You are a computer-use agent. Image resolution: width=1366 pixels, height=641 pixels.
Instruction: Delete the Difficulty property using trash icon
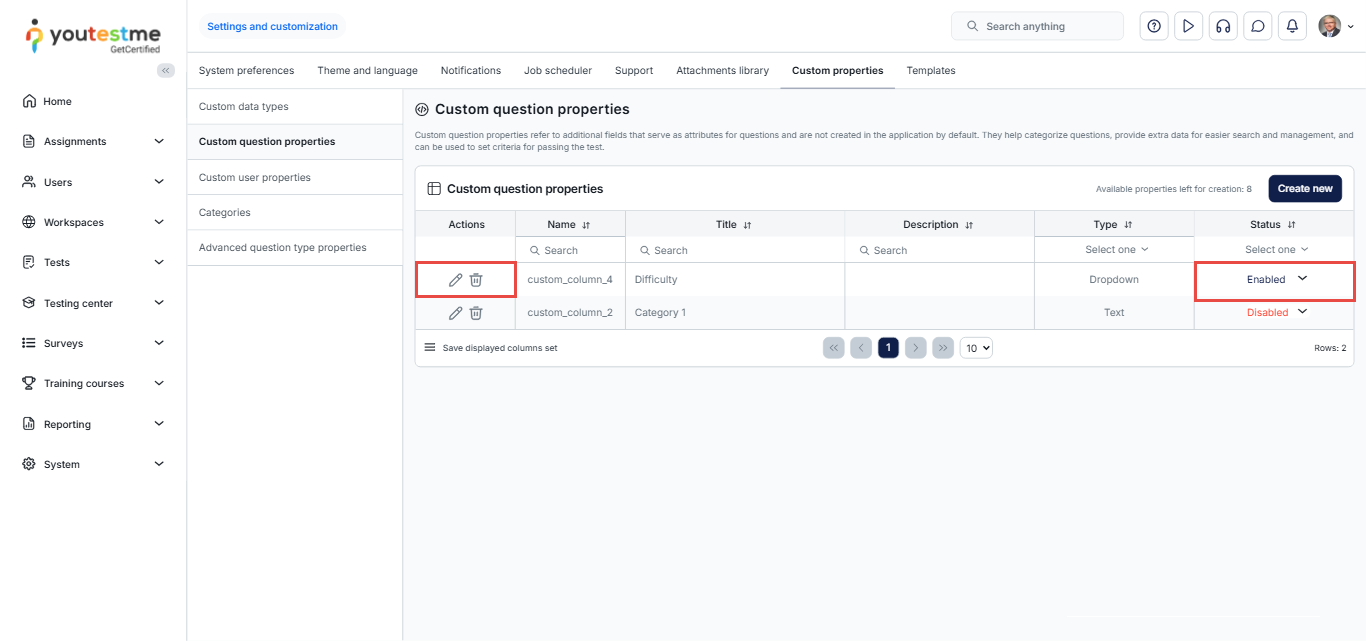coord(476,280)
